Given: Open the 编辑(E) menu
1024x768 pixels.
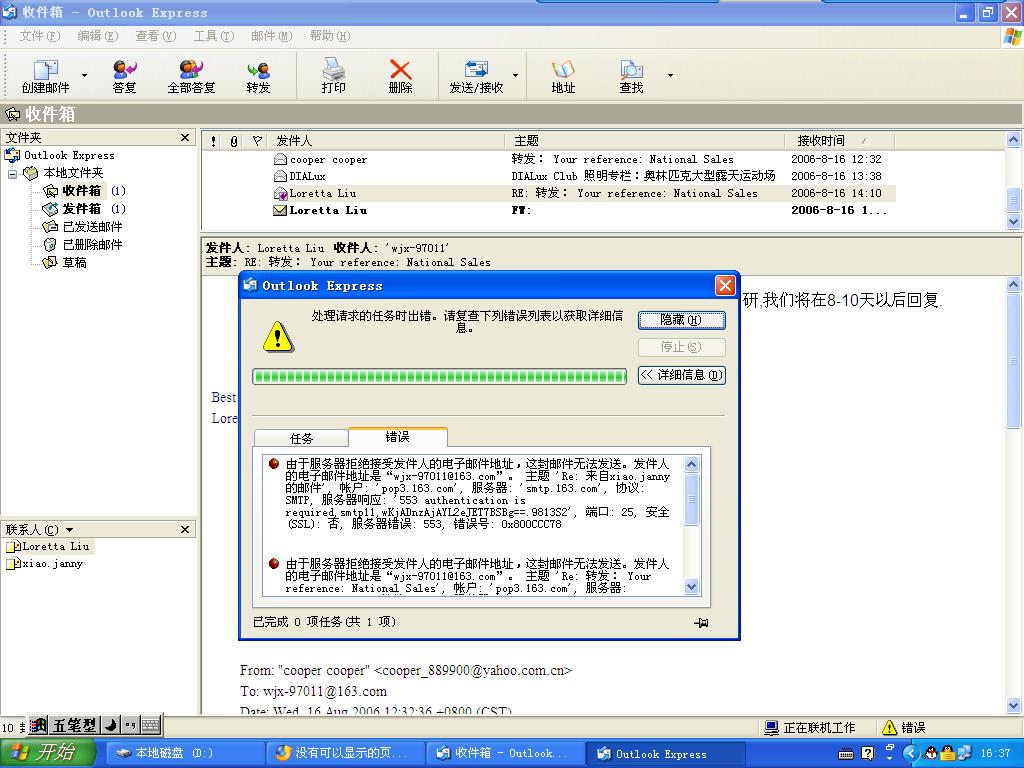Looking at the screenshot, I should point(97,36).
